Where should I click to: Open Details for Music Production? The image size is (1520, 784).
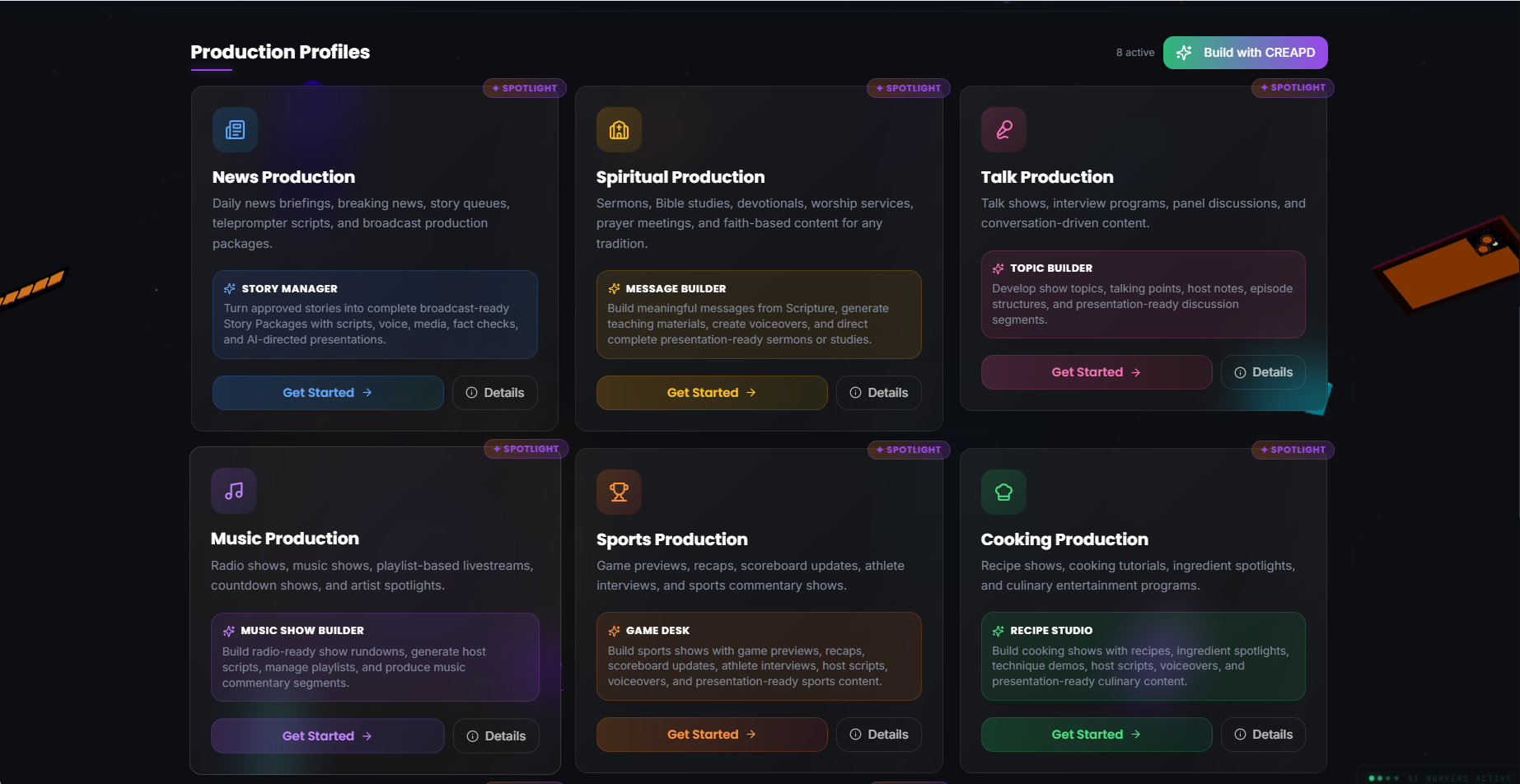pos(496,736)
